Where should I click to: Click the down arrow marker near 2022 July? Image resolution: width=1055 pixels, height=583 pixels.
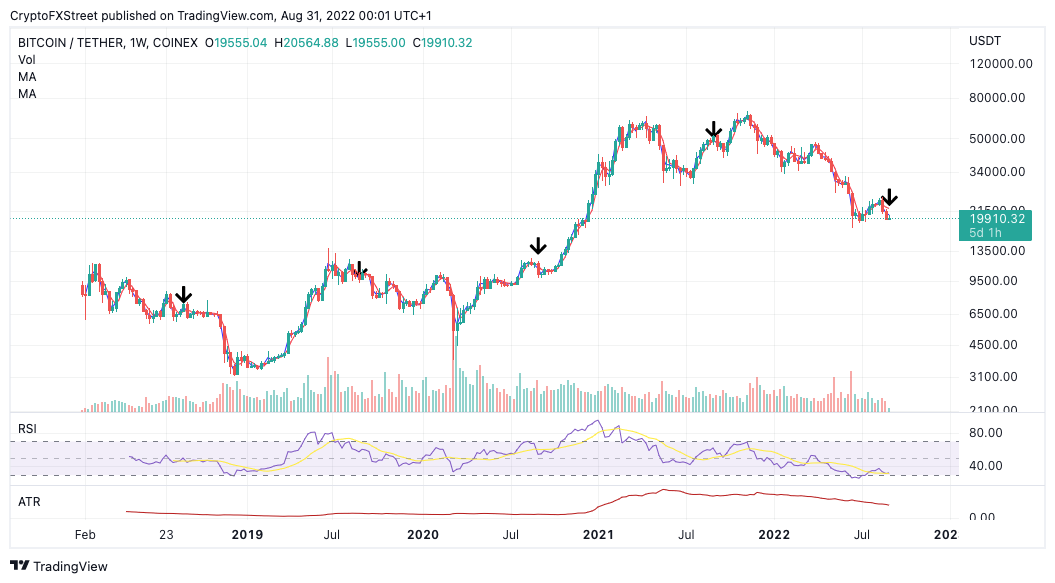(889, 197)
